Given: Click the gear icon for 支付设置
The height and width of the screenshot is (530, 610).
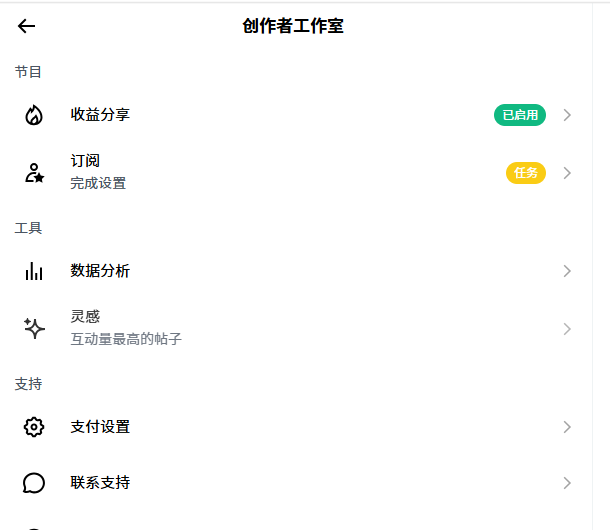Looking at the screenshot, I should click(x=34, y=427).
